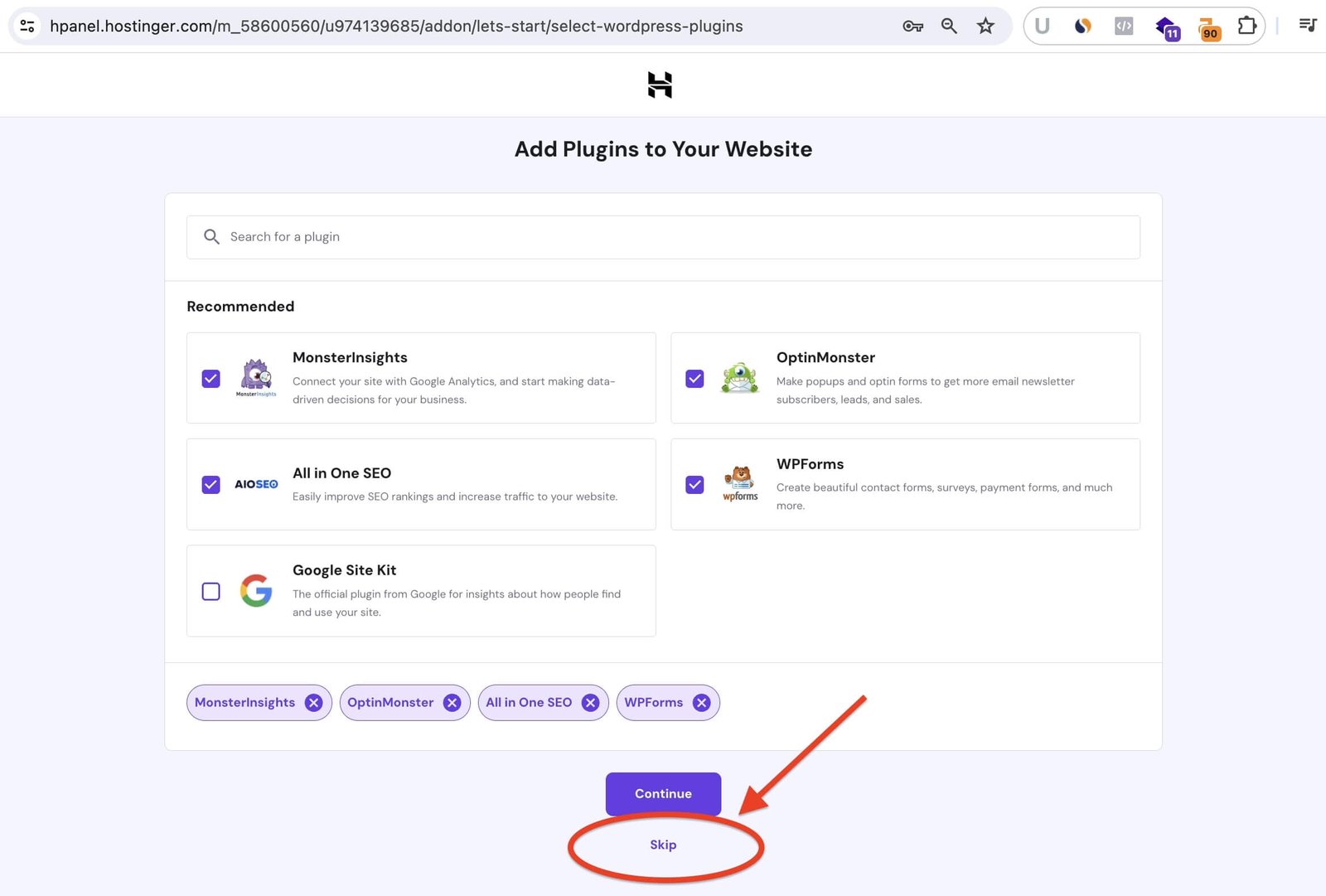Check the Google Site Kit checkbox
The height and width of the screenshot is (896, 1326).
(x=211, y=591)
